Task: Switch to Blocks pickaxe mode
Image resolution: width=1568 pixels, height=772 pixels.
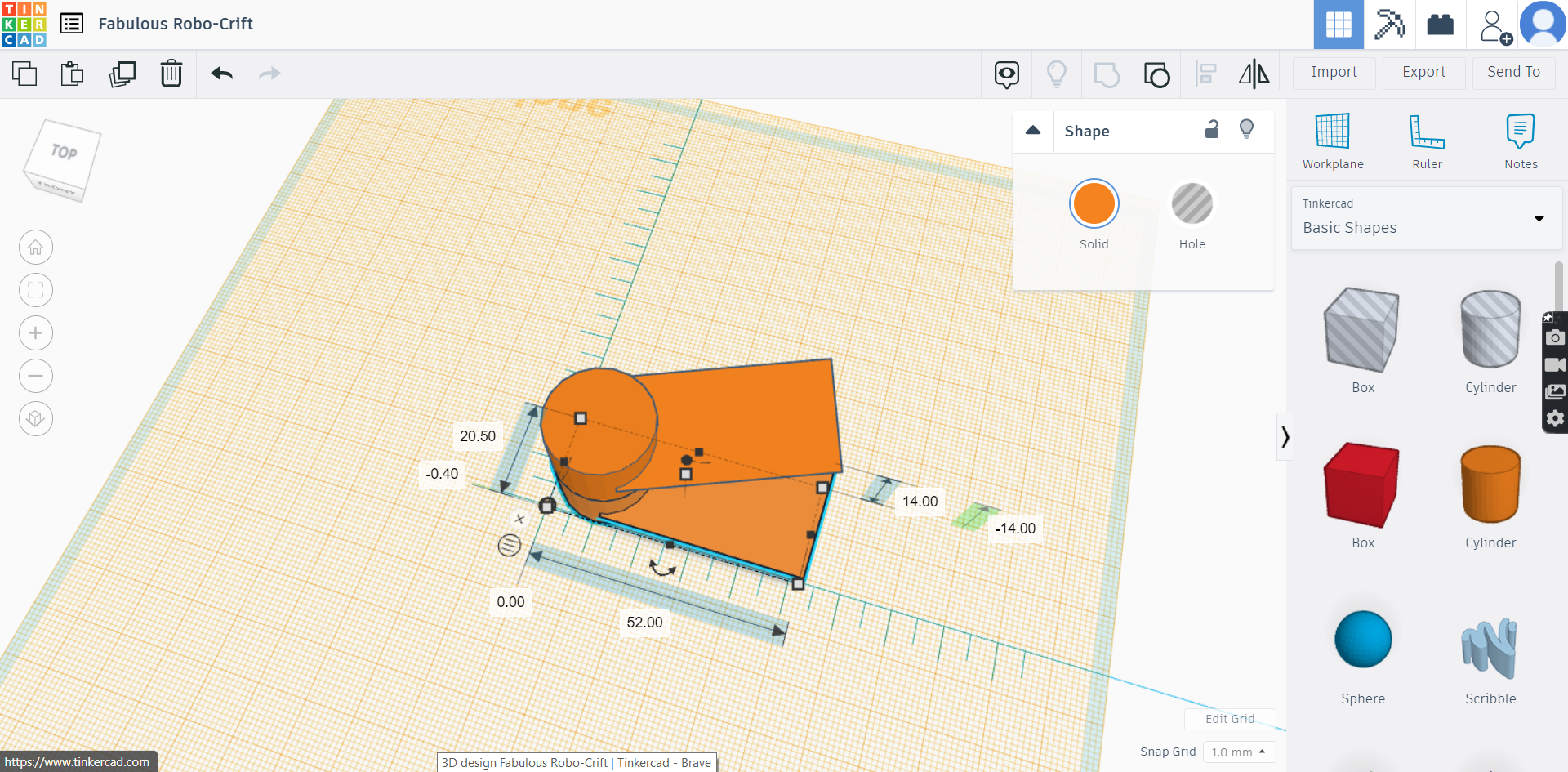Action: (x=1390, y=25)
